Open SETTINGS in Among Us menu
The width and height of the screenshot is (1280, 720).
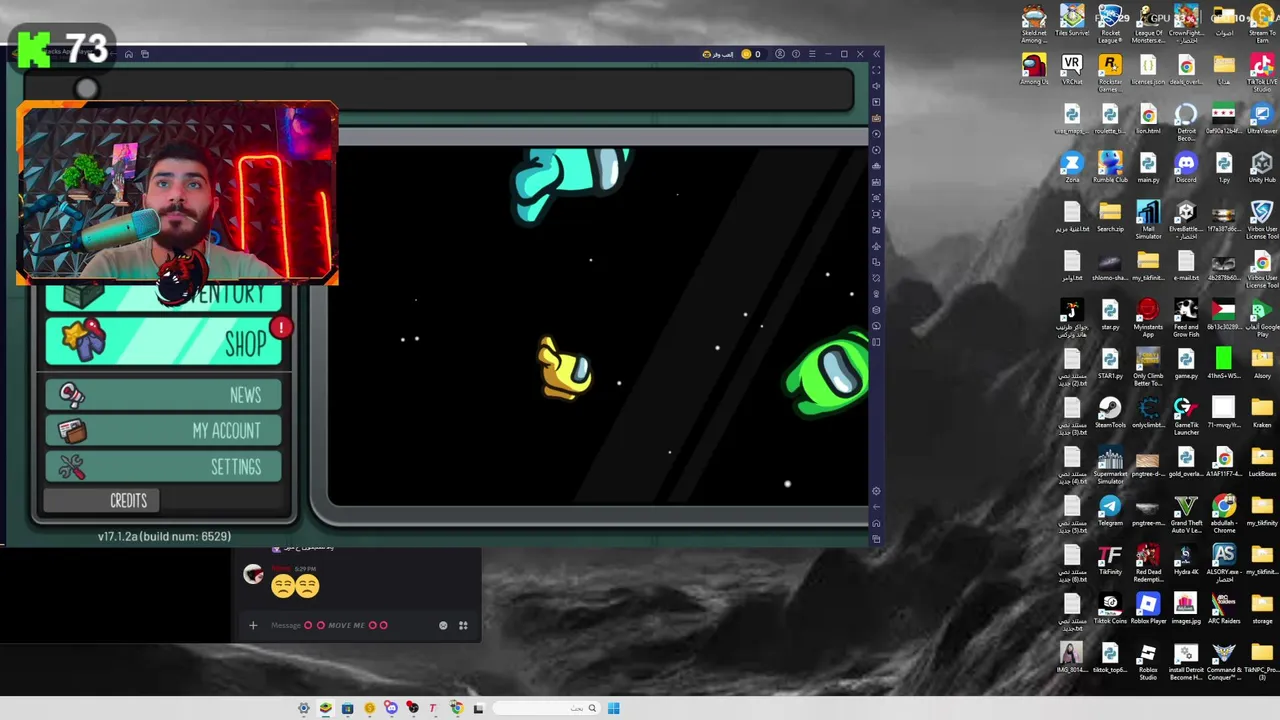tap(163, 467)
